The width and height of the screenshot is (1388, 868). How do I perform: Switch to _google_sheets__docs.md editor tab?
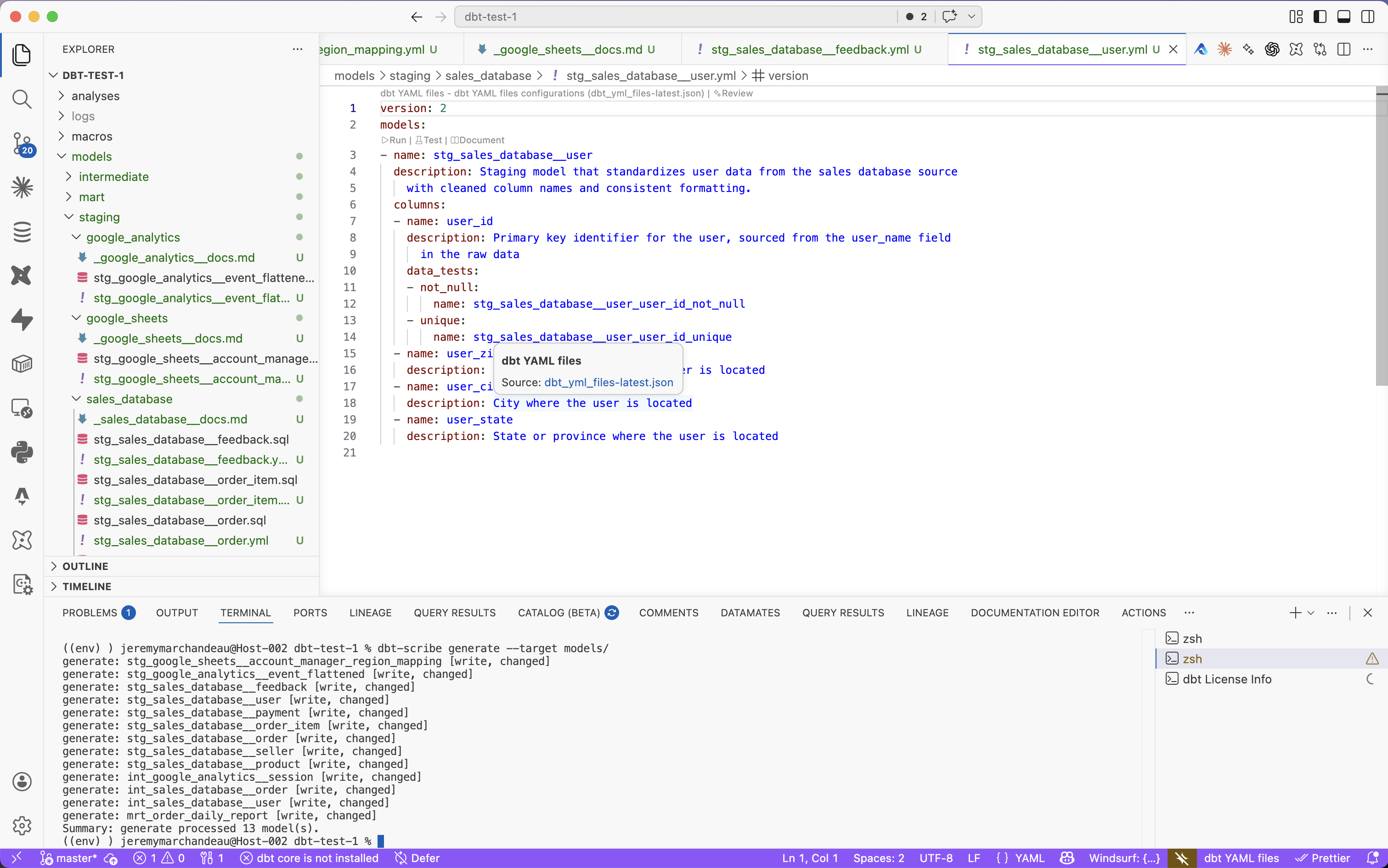(572, 50)
